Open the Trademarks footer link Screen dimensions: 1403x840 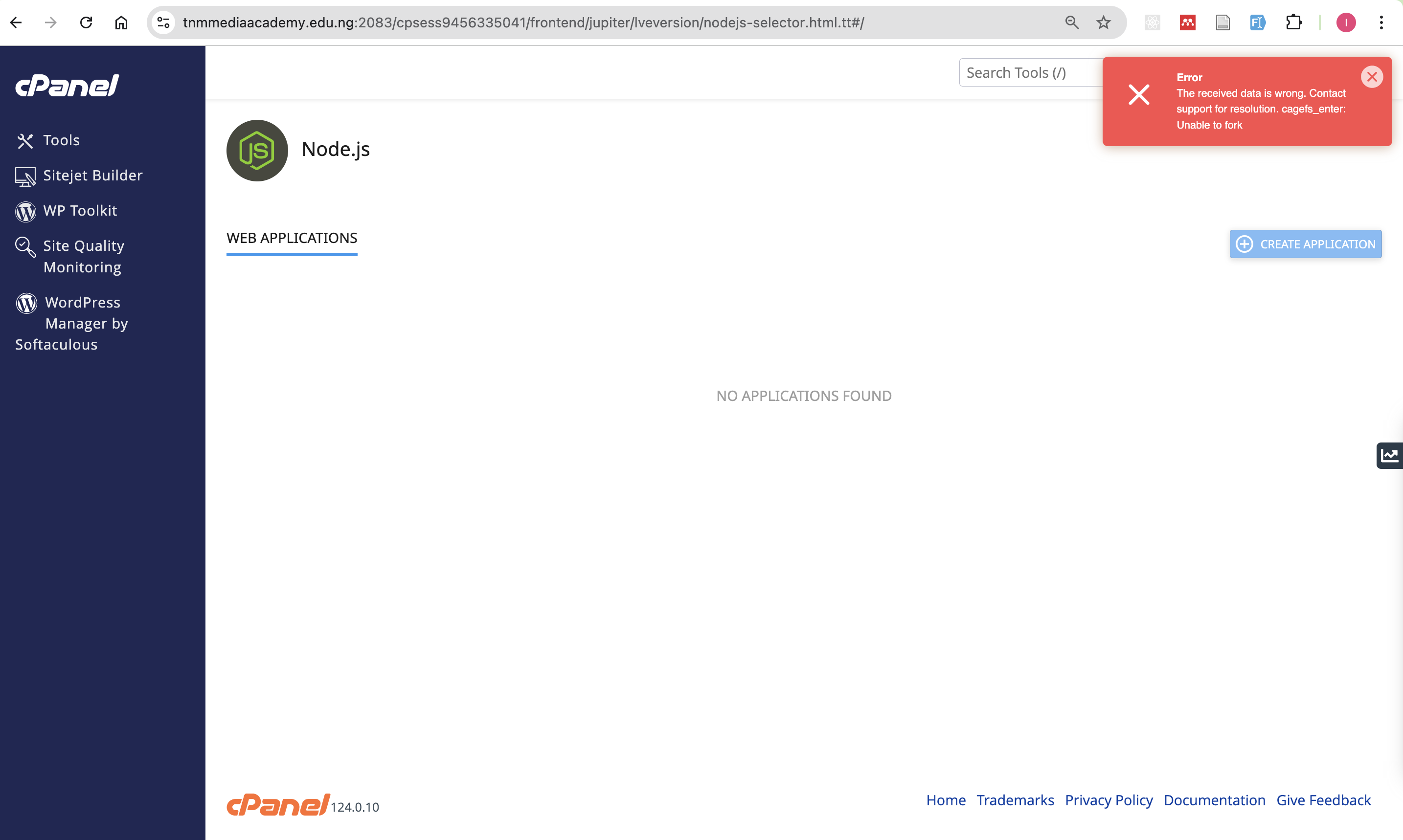coord(1015,800)
